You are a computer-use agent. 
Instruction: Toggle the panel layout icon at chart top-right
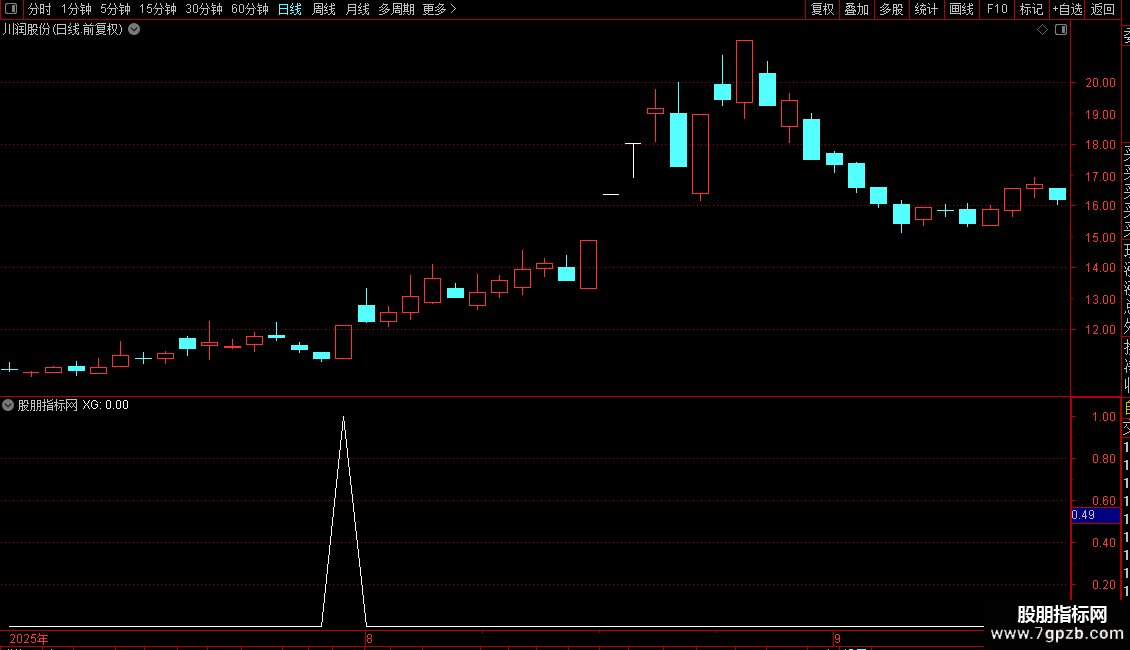click(x=1061, y=30)
